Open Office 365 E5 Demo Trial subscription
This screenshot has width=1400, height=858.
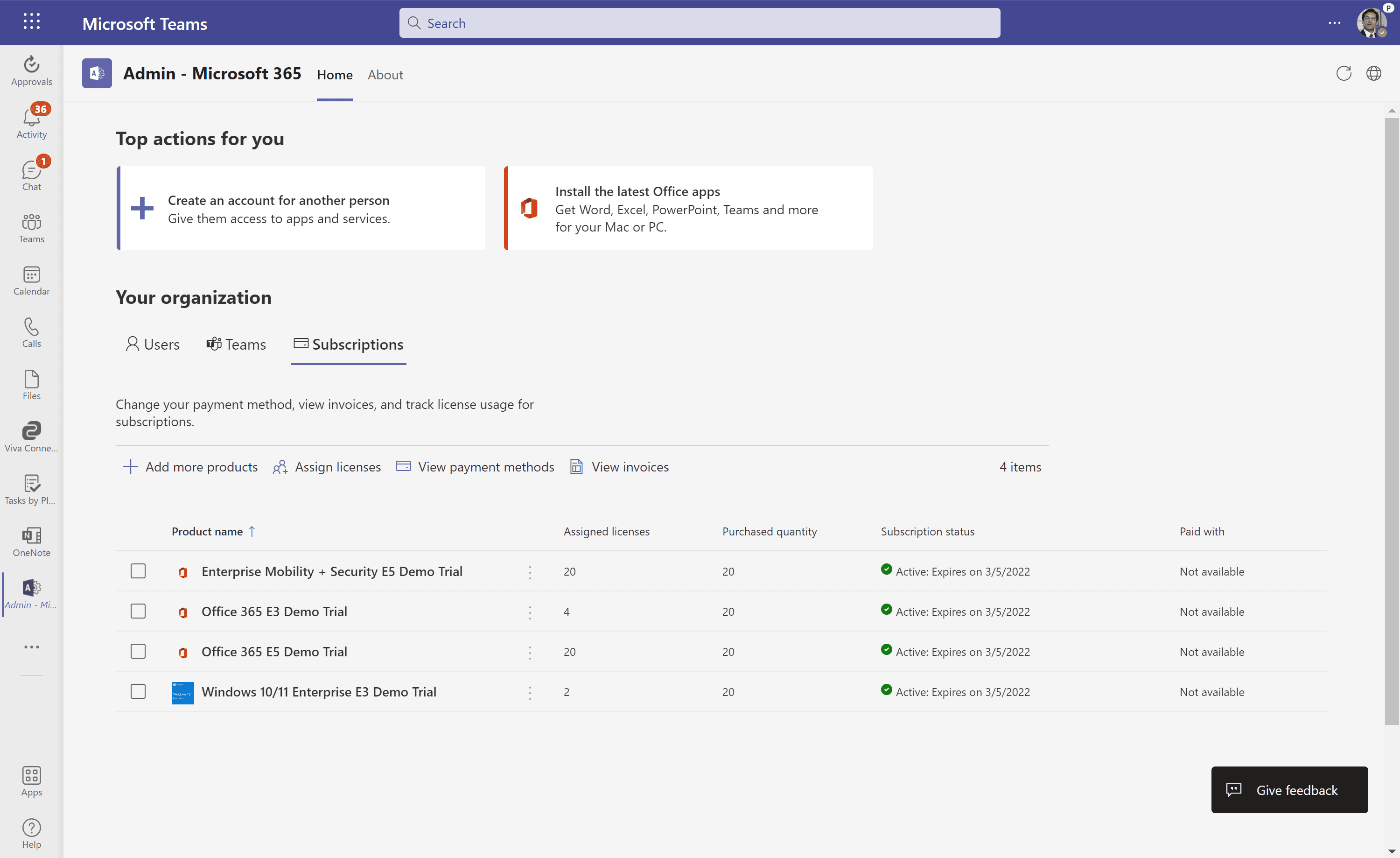(274, 652)
